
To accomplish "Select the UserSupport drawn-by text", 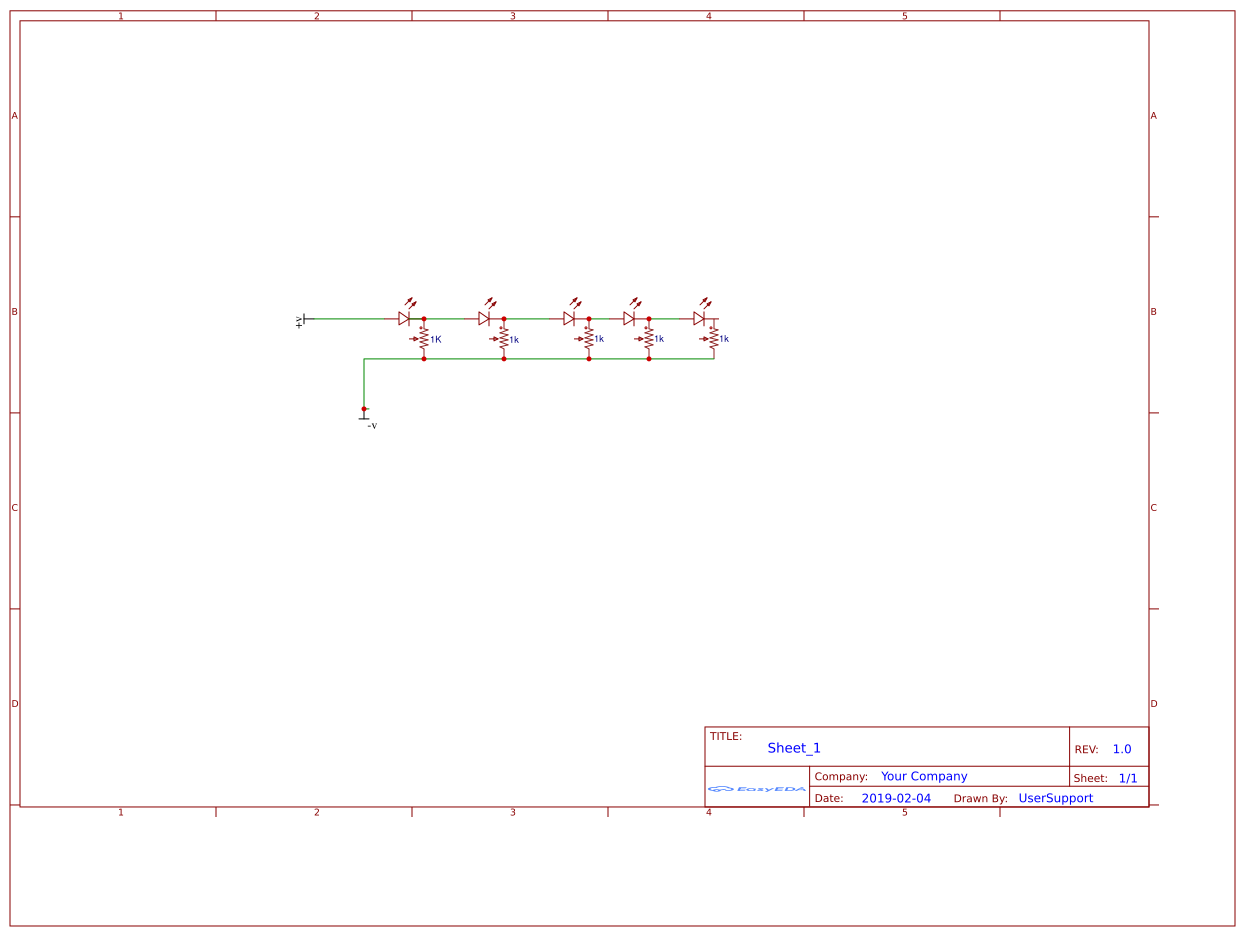I will coord(1055,798).
